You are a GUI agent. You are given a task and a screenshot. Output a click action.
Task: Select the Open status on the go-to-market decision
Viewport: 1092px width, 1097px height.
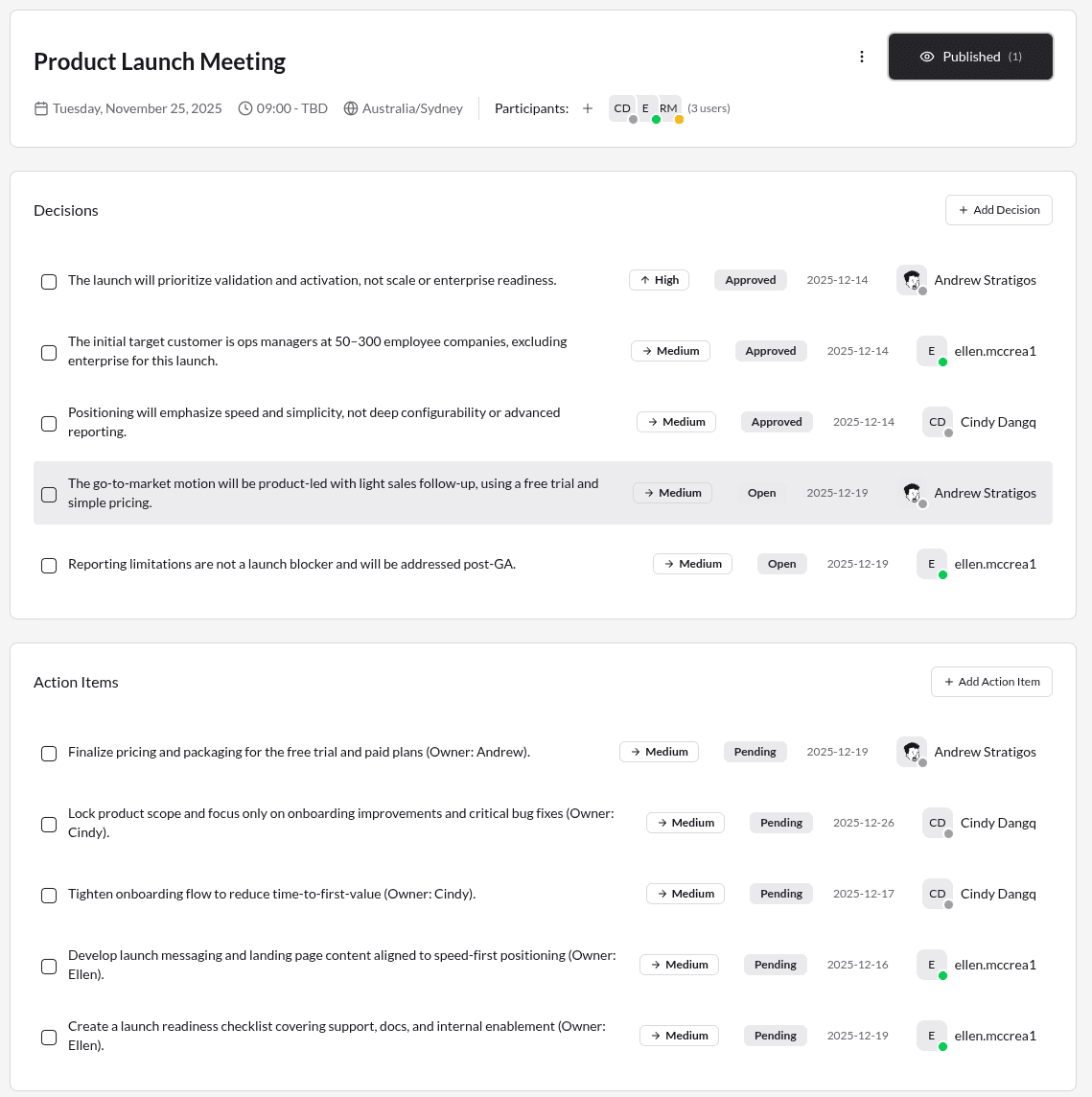tap(762, 493)
